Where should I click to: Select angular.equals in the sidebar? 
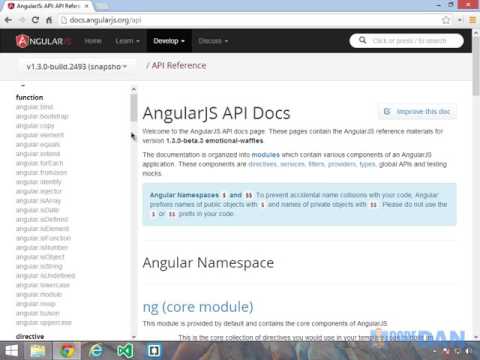(38, 144)
